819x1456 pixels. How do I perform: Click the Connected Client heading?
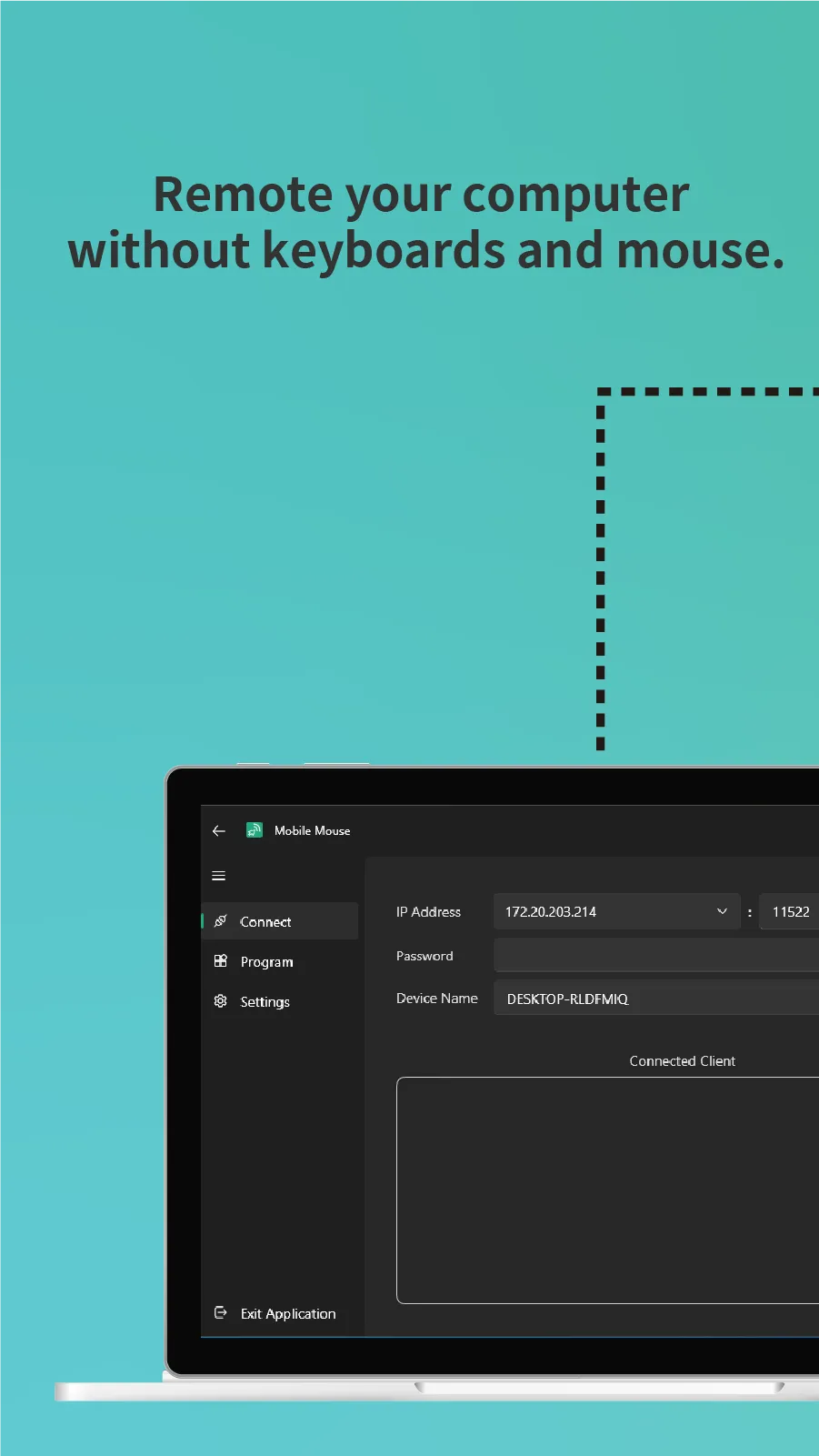683,1060
